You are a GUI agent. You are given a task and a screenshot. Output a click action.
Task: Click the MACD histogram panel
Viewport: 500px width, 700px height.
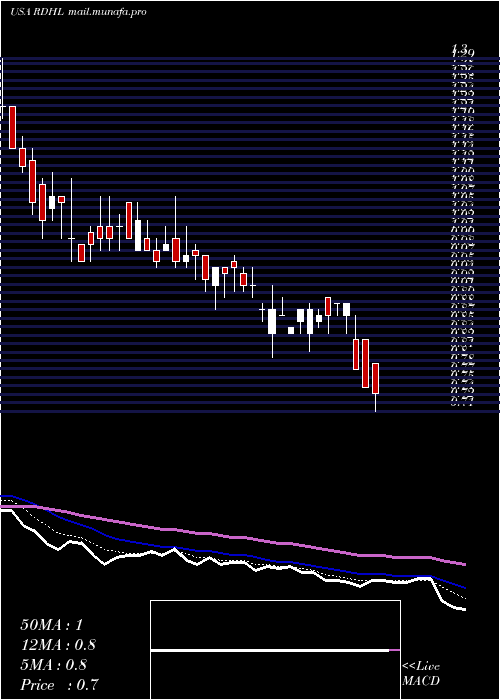click(275, 650)
